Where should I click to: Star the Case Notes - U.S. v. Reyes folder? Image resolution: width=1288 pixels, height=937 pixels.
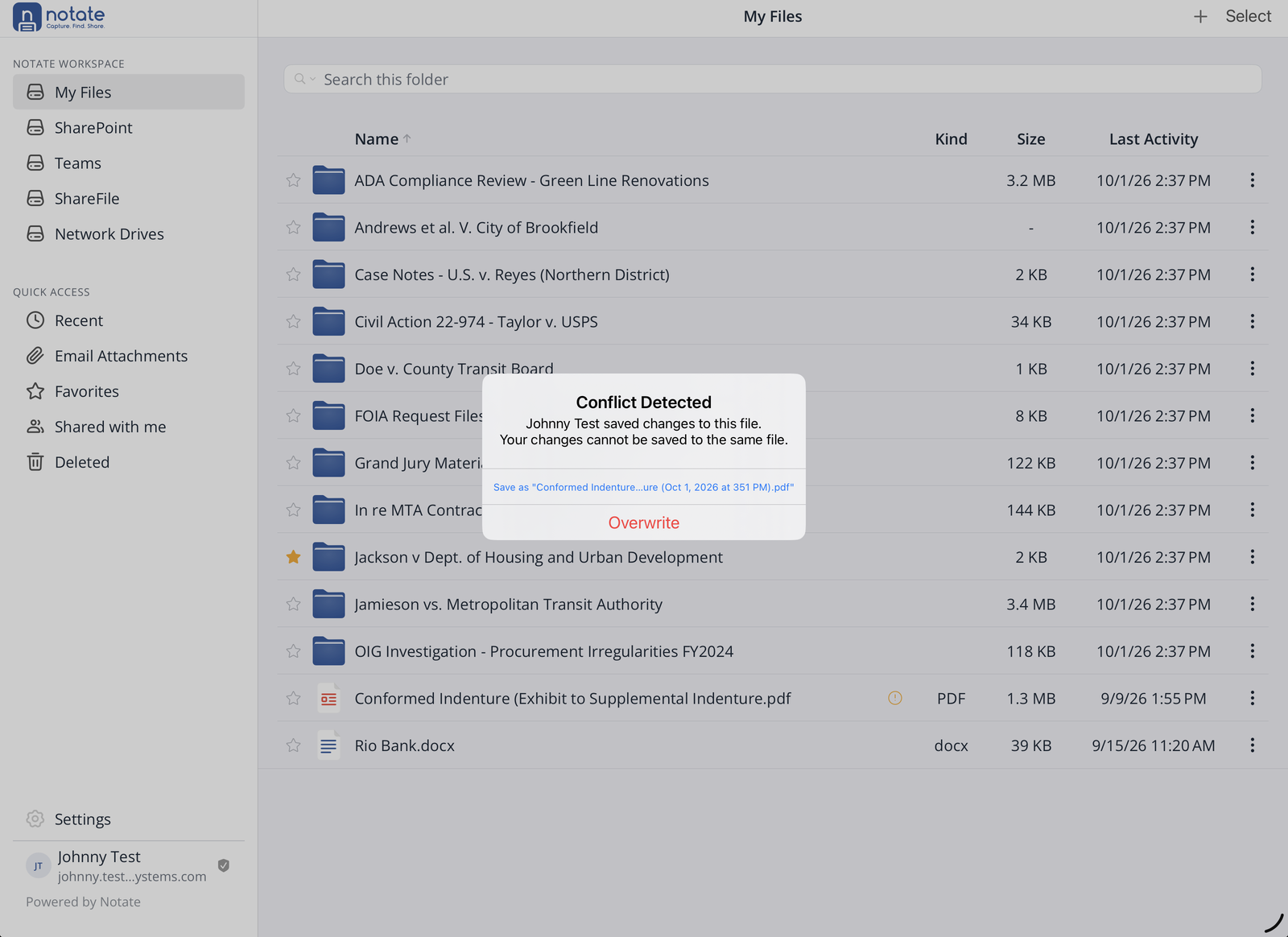pyautogui.click(x=293, y=274)
